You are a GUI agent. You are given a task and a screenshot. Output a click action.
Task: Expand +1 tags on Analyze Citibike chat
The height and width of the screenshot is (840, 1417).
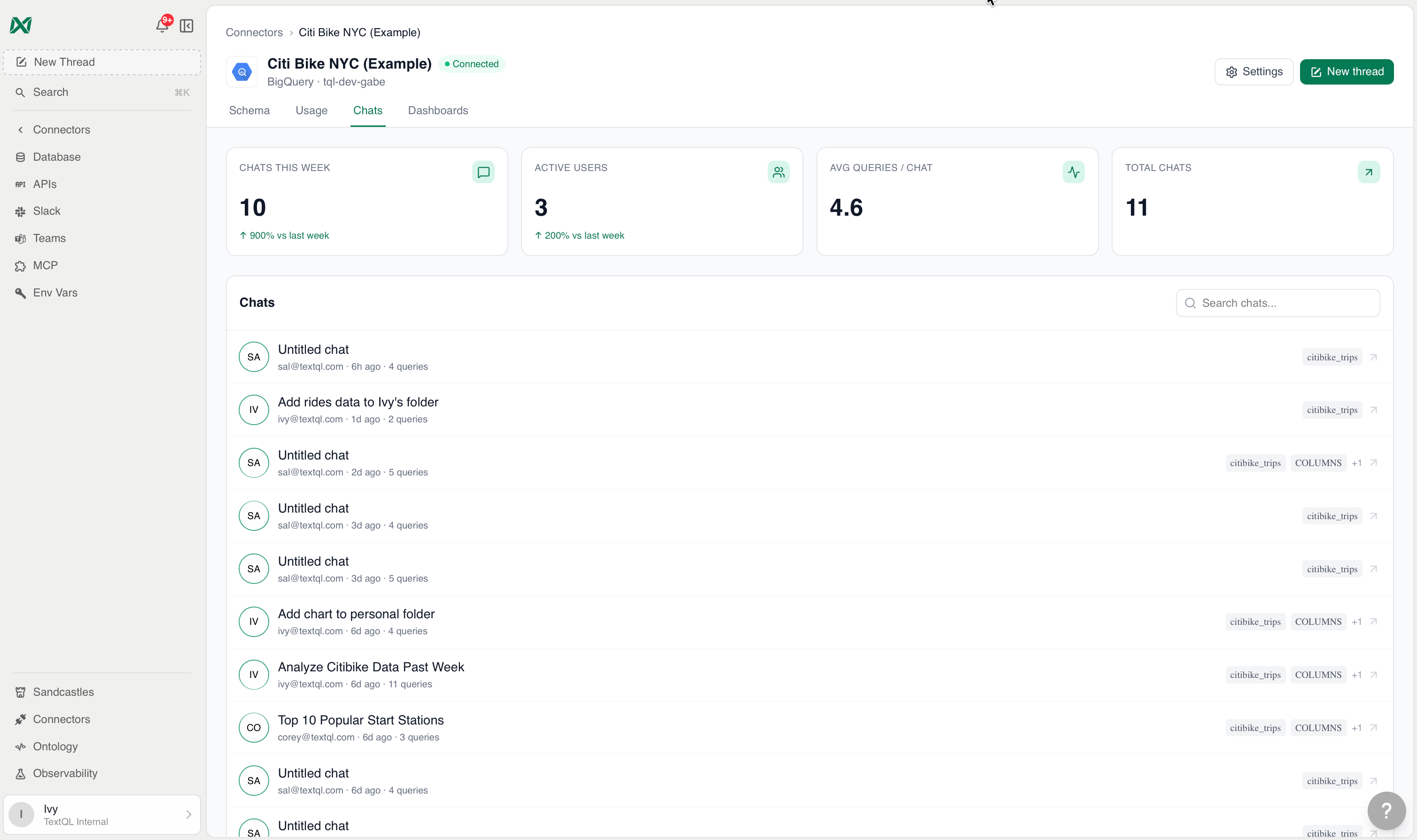[1356, 675]
